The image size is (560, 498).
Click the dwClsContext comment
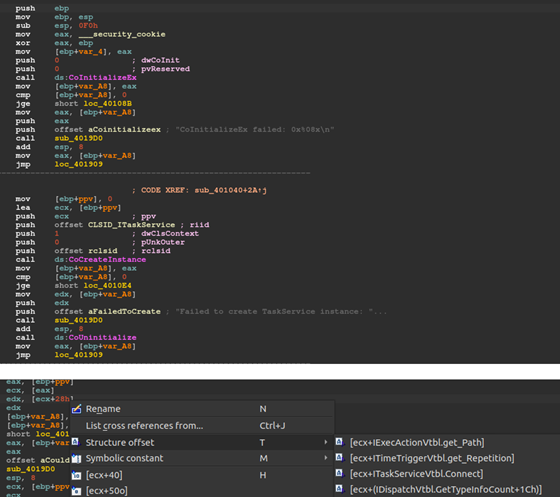(170, 234)
